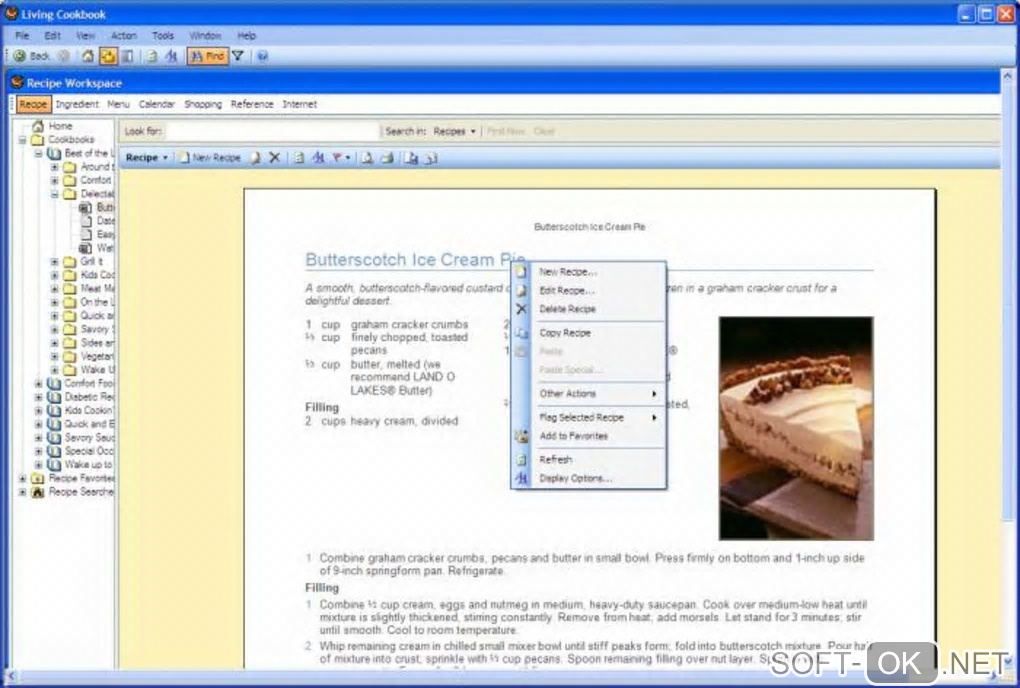Click the Clear button in the search bar

click(x=544, y=131)
